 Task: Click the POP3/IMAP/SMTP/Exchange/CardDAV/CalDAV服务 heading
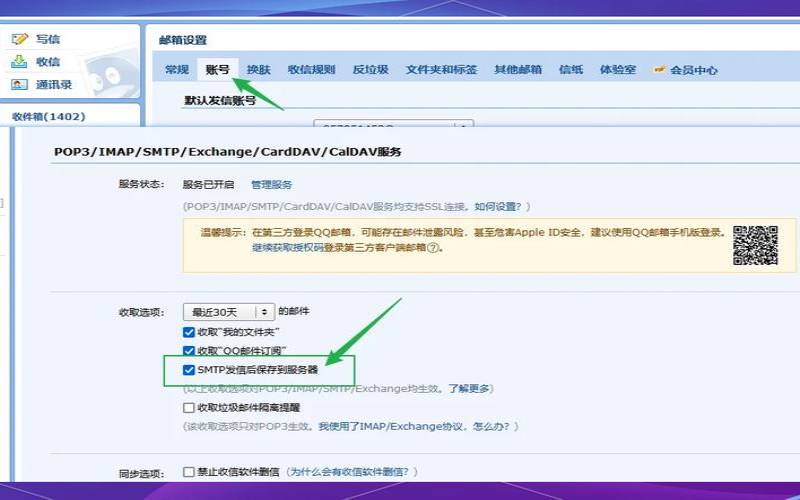tap(228, 152)
